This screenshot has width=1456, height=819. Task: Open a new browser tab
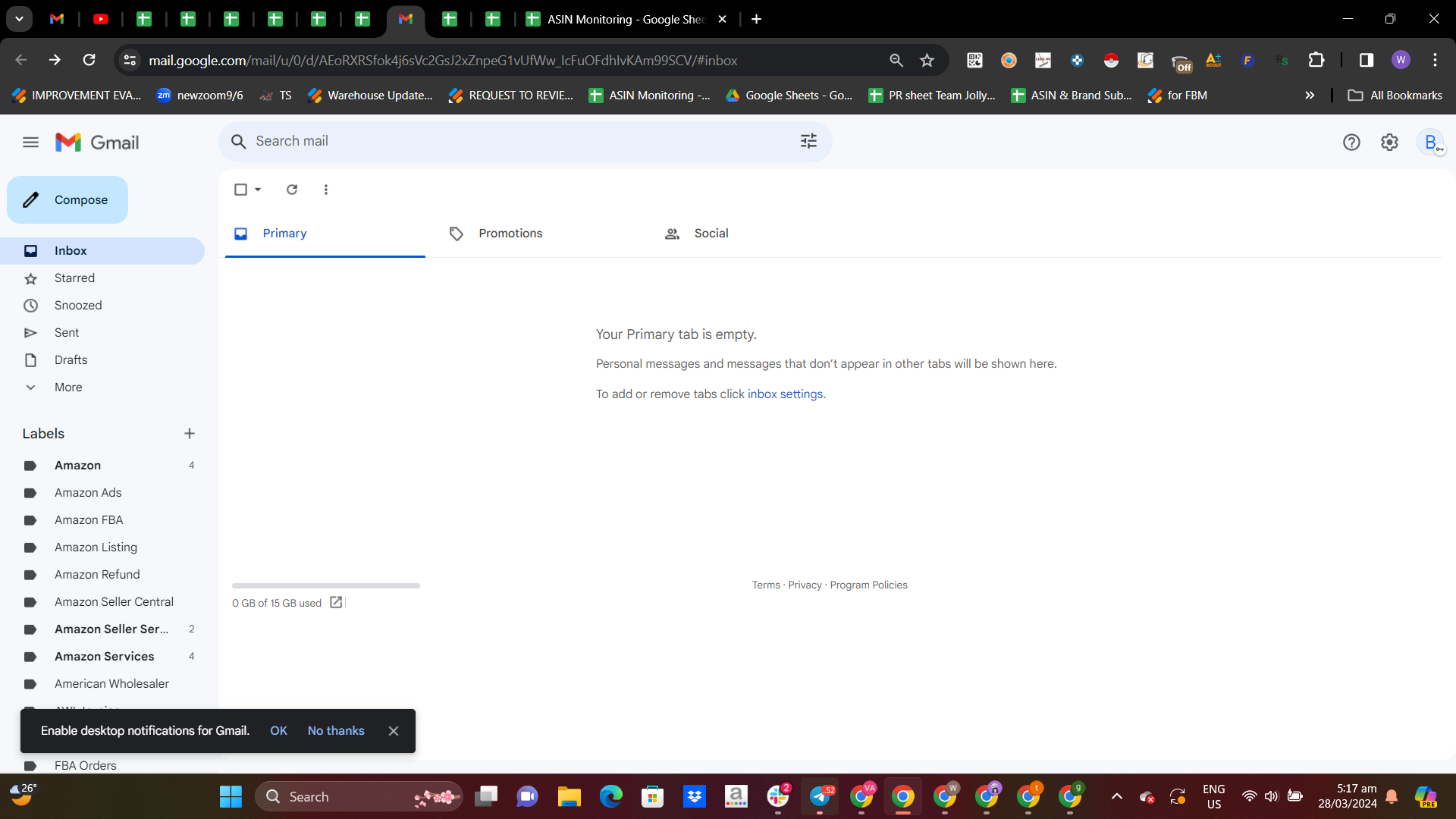(756, 19)
